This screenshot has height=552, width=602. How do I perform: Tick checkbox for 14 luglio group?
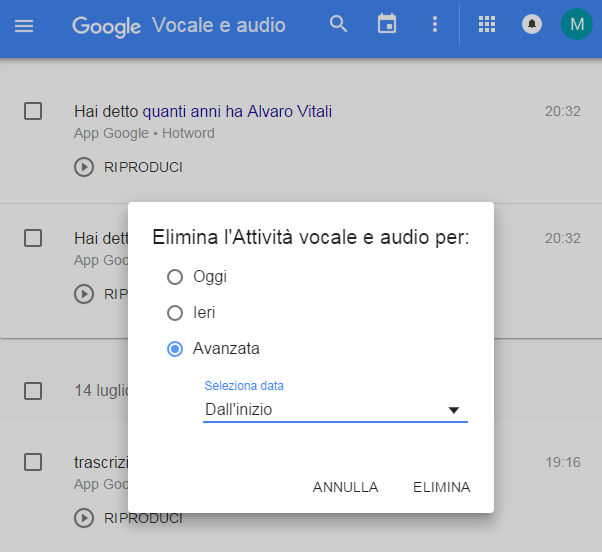tap(33, 391)
